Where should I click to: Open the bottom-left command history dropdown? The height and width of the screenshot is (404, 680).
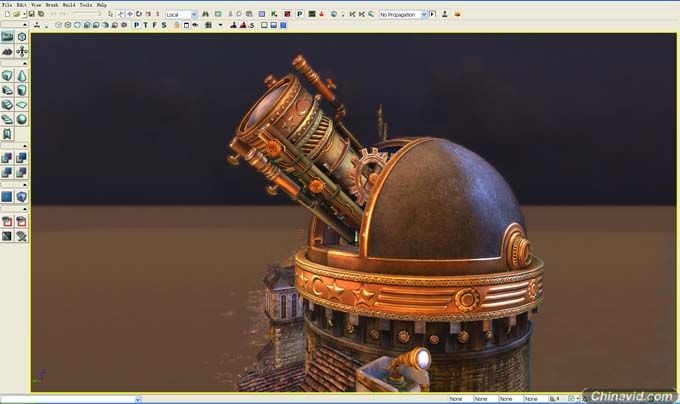137,399
